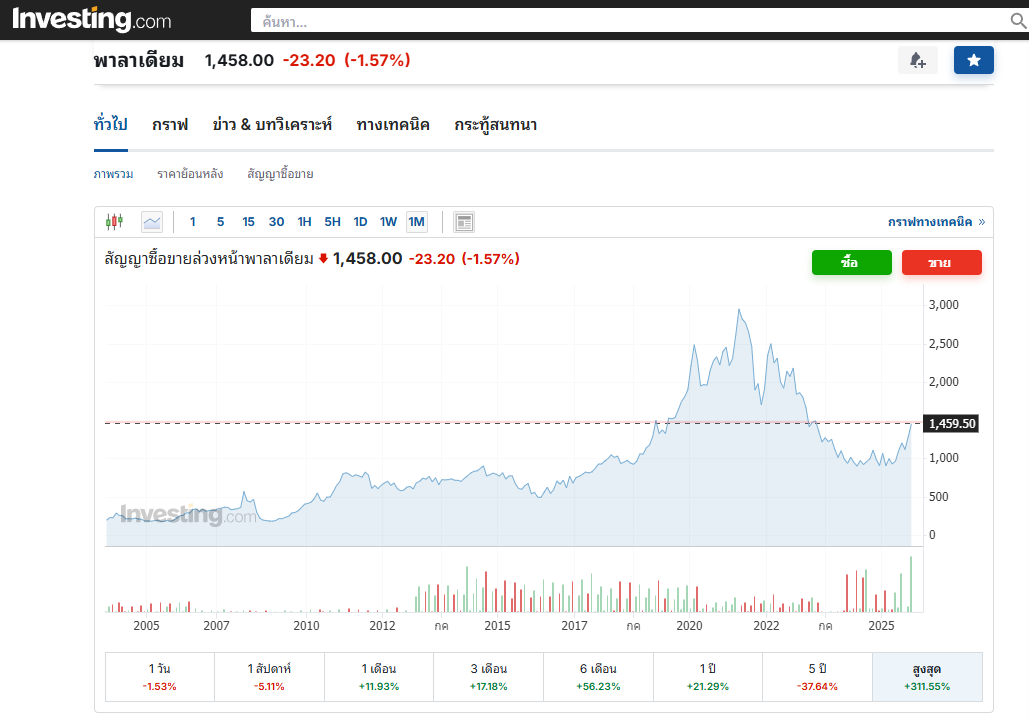Click the red ขาย sell button
Image resolution: width=1029 pixels, height=722 pixels.
point(941,263)
